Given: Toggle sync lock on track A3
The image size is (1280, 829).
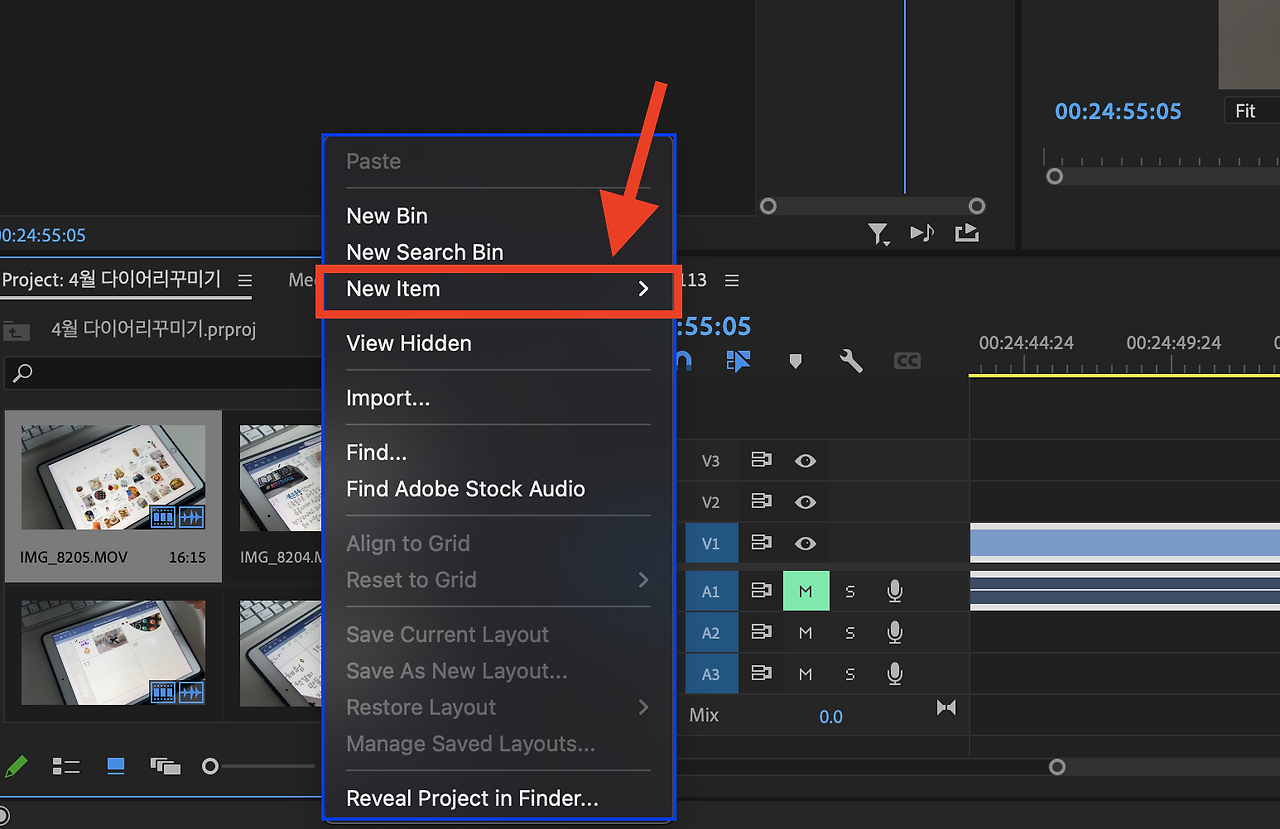Looking at the screenshot, I should point(762,674).
